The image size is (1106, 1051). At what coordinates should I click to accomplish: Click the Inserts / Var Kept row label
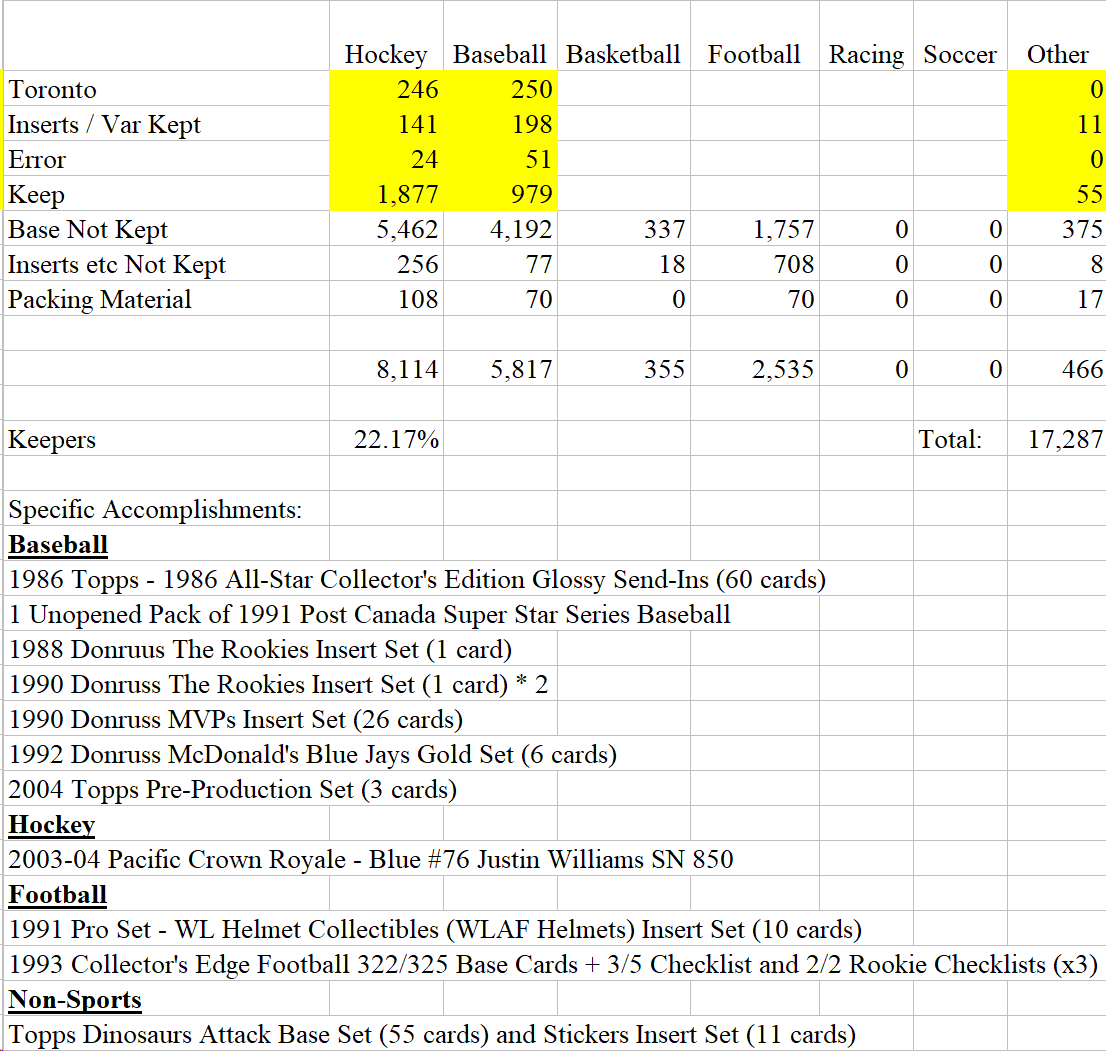tap(104, 124)
